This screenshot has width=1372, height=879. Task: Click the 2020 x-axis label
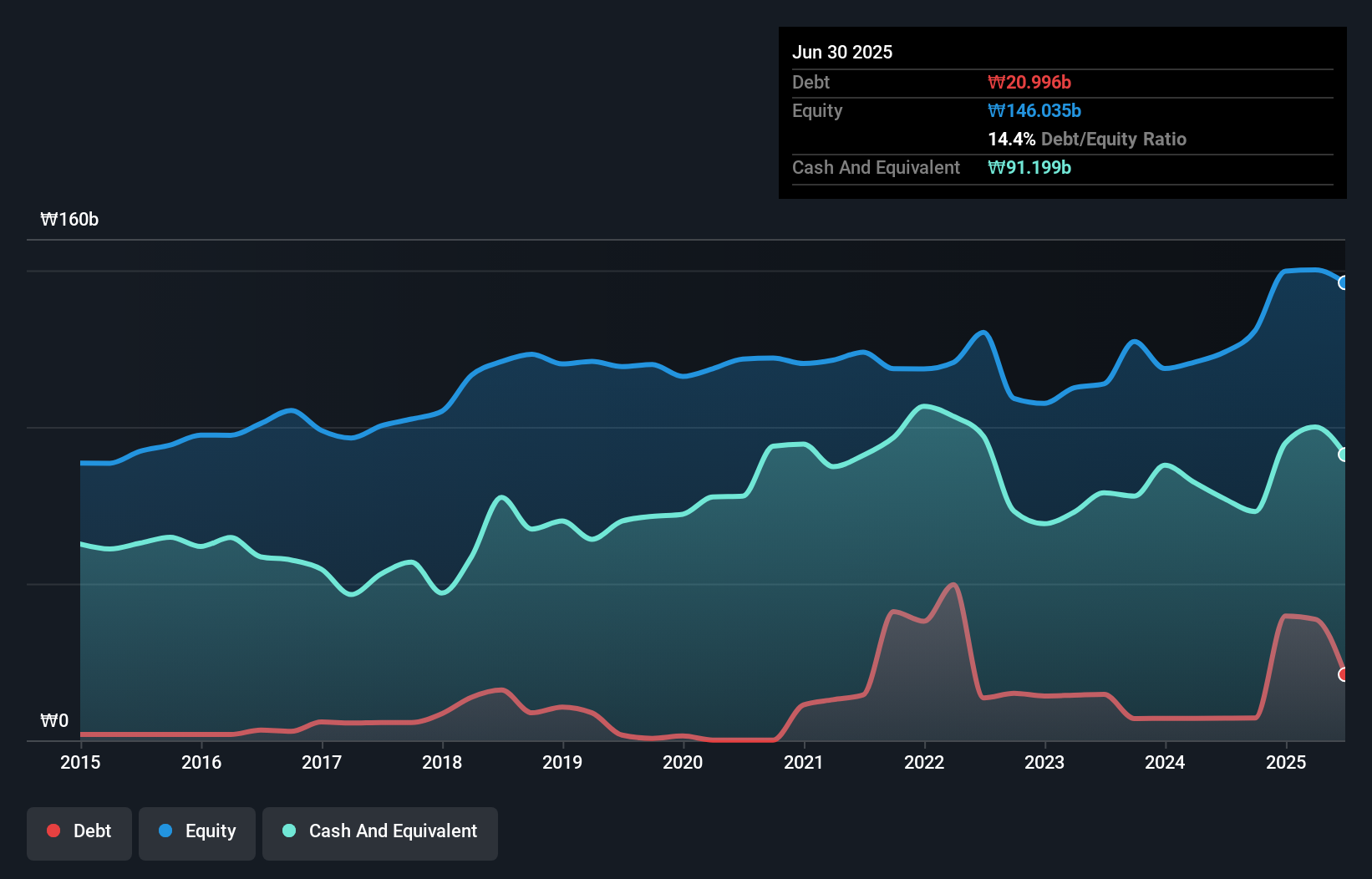coord(683,762)
